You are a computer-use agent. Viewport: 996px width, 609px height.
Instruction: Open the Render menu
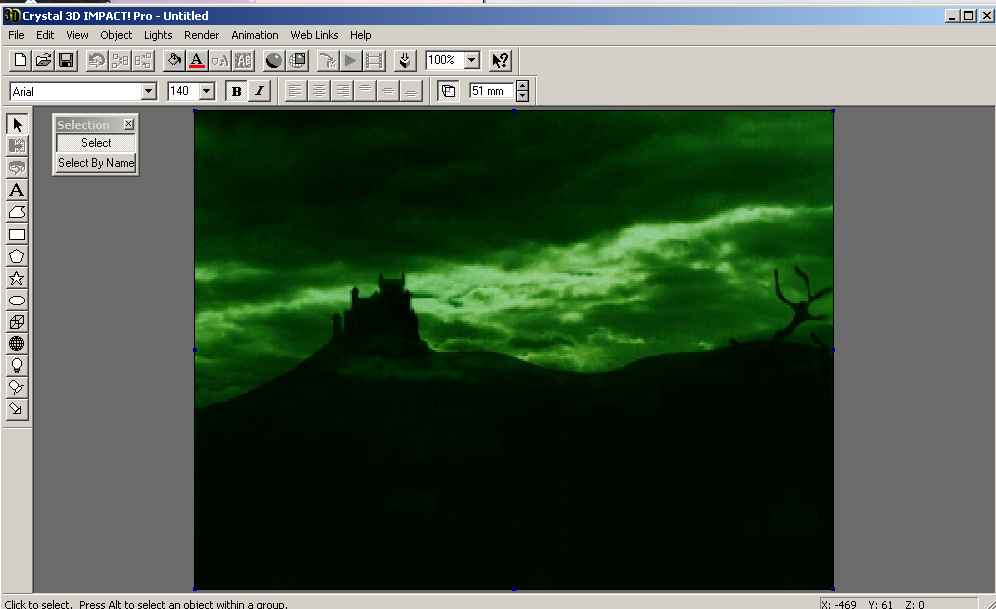(x=201, y=35)
